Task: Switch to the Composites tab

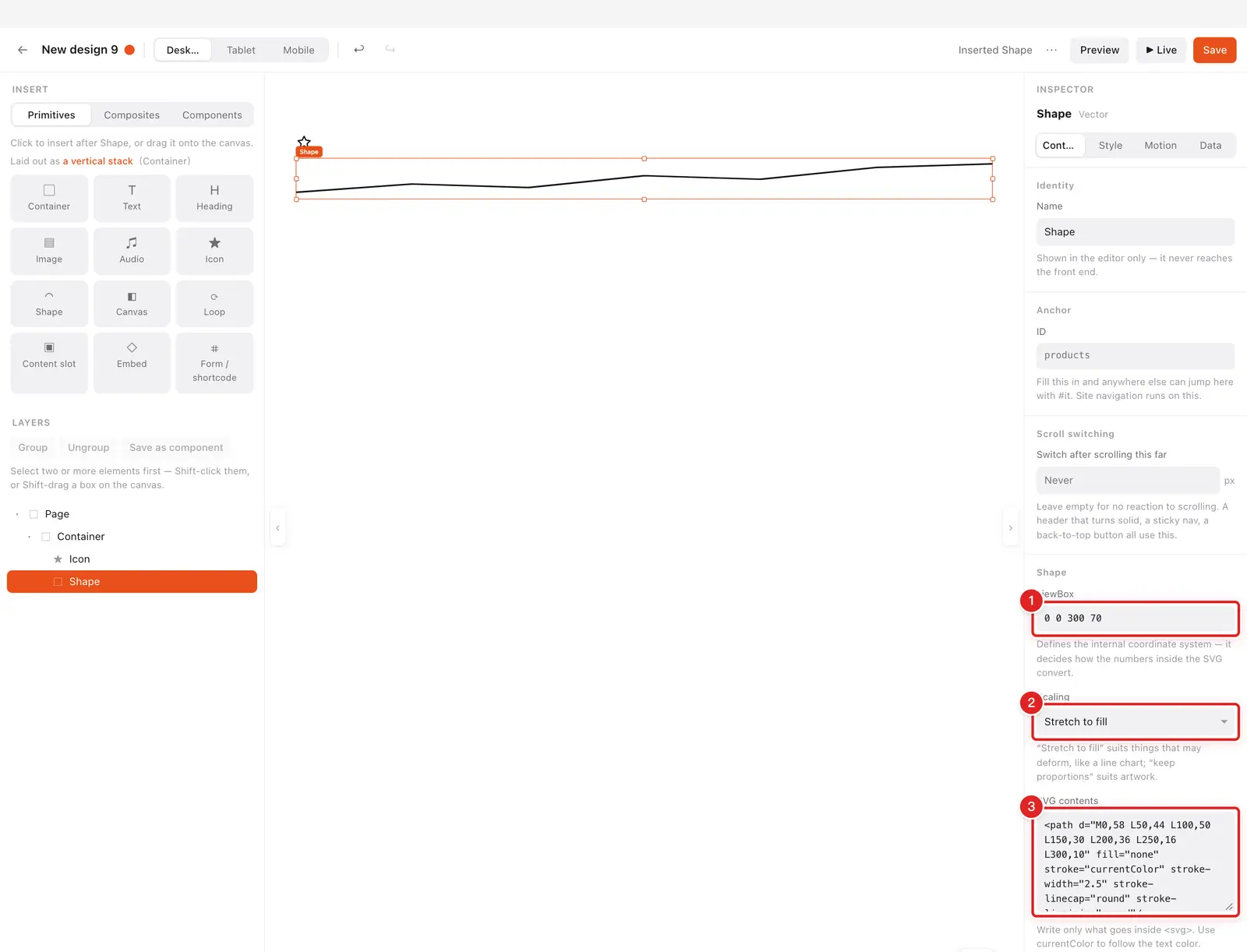Action: 132,115
